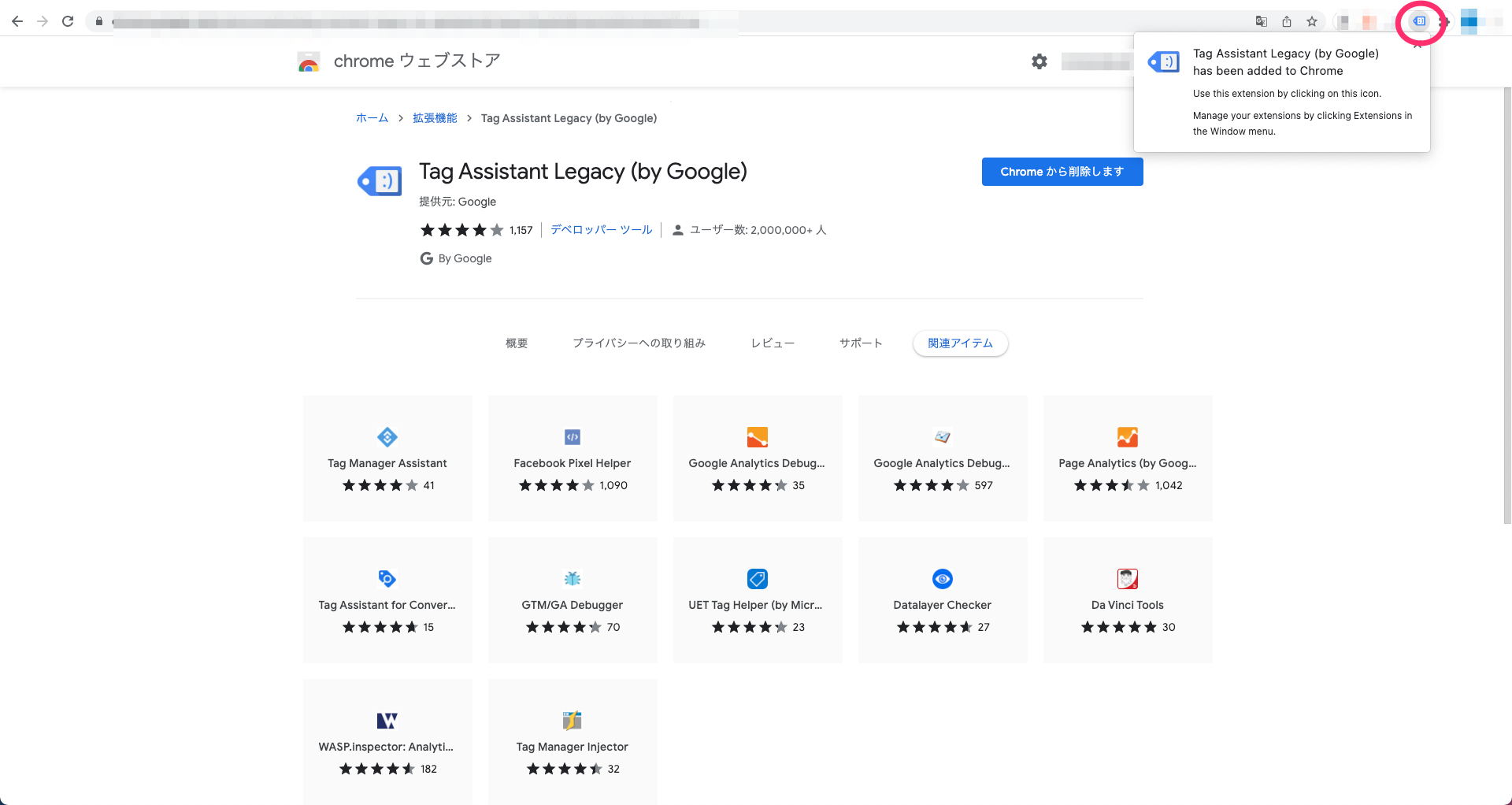
Task: Click the Tag Manager Assistant icon
Action: pos(387,437)
